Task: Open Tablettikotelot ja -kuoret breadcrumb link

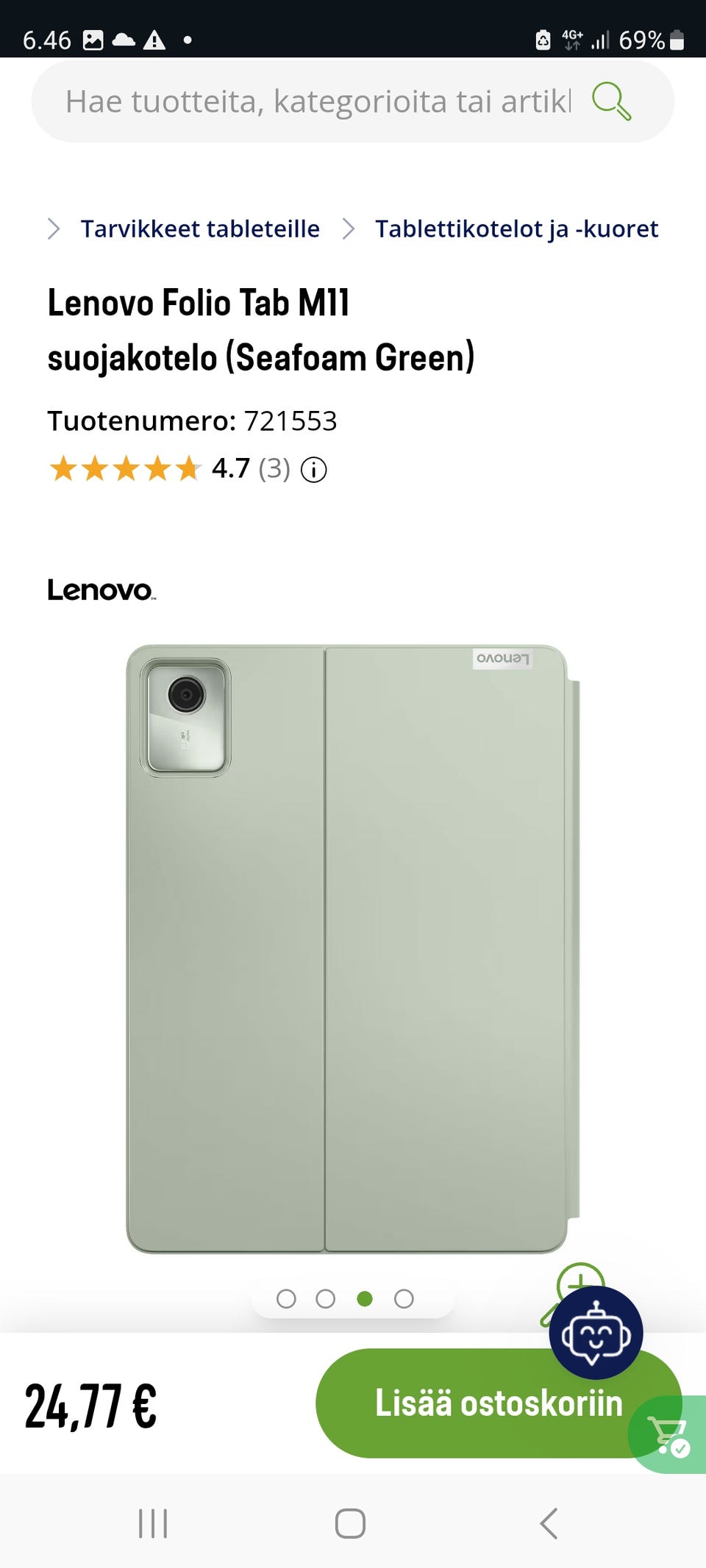Action: click(517, 229)
